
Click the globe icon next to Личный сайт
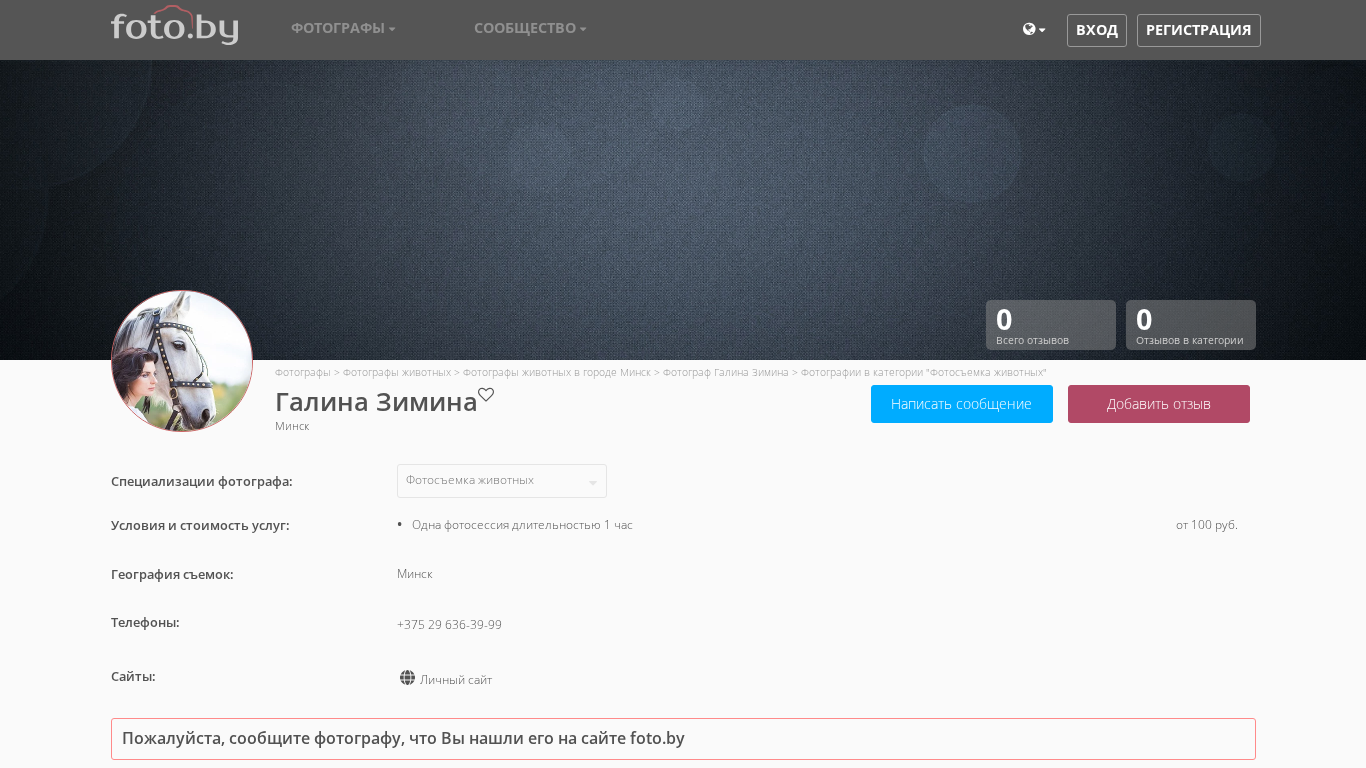(x=407, y=678)
